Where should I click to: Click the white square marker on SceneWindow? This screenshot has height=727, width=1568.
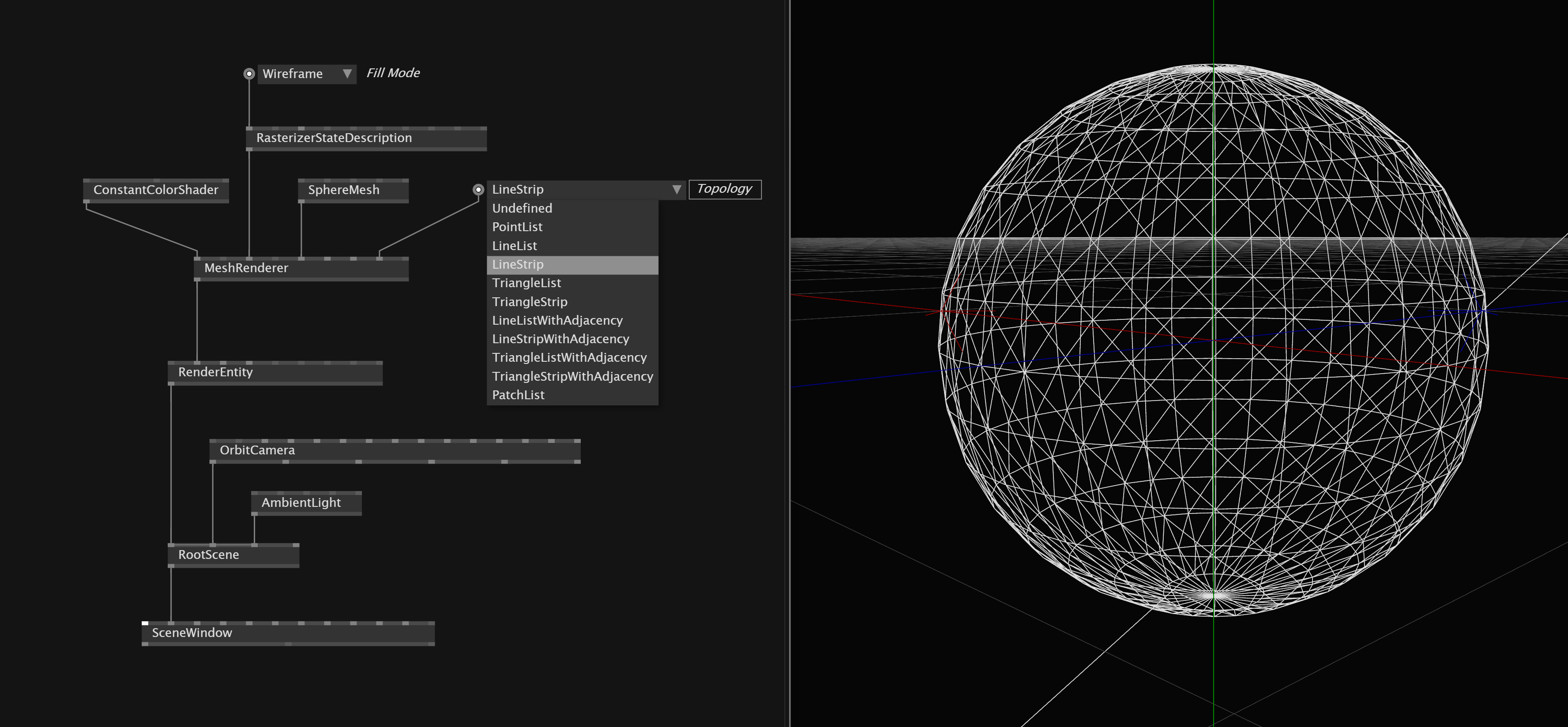pos(144,623)
